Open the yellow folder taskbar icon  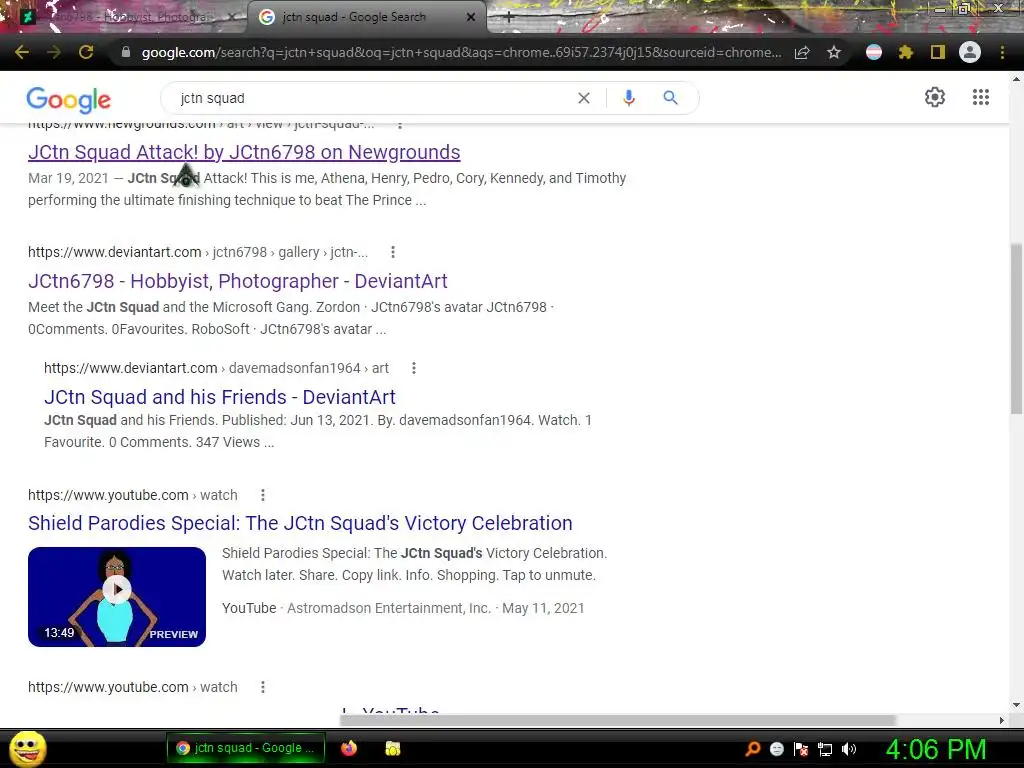click(x=392, y=748)
